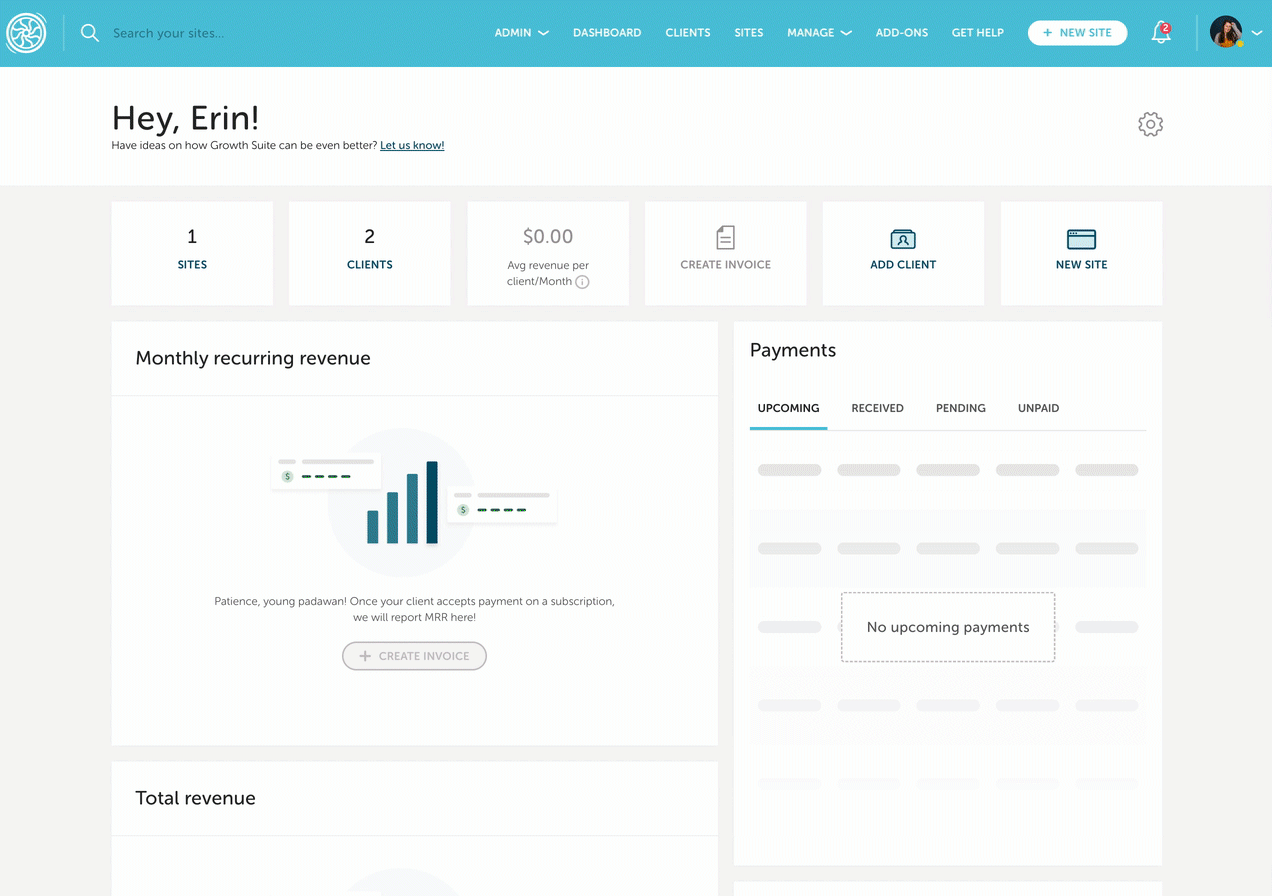Click the "Payments" panel heading
Viewport: 1272px width, 896px height.
coord(793,350)
